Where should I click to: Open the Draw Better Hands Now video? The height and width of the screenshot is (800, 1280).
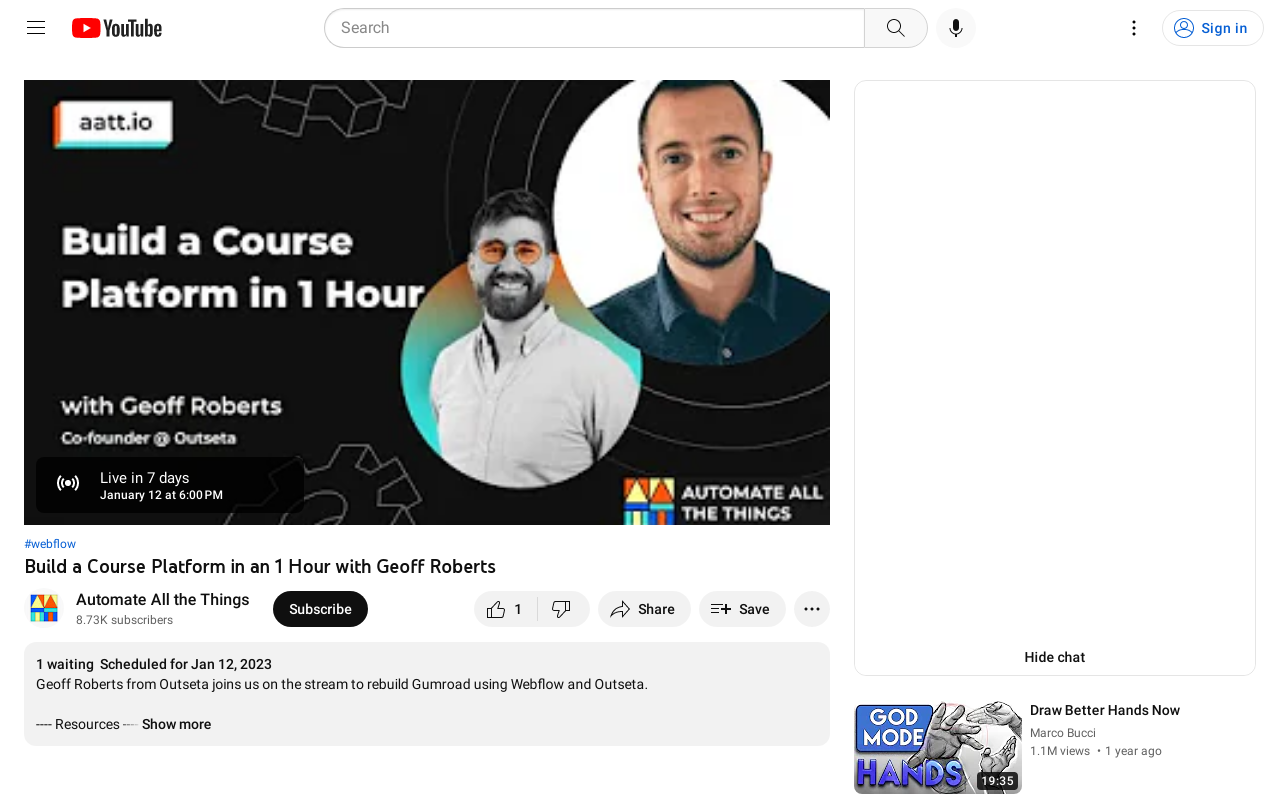pos(1104,709)
